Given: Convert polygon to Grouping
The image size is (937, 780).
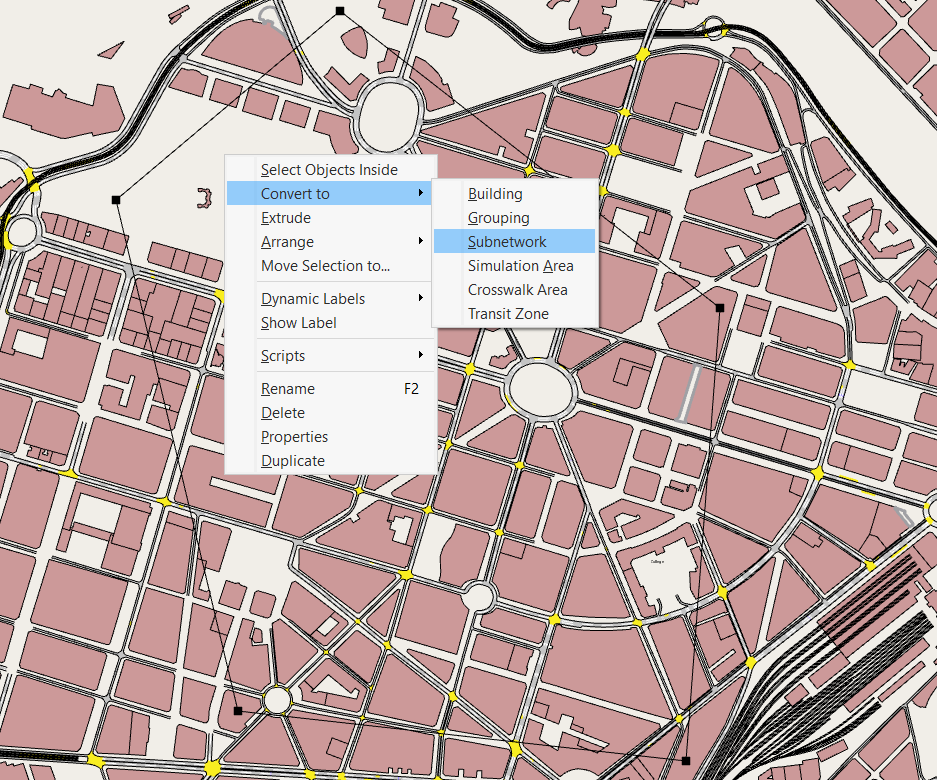Looking at the screenshot, I should [498, 218].
